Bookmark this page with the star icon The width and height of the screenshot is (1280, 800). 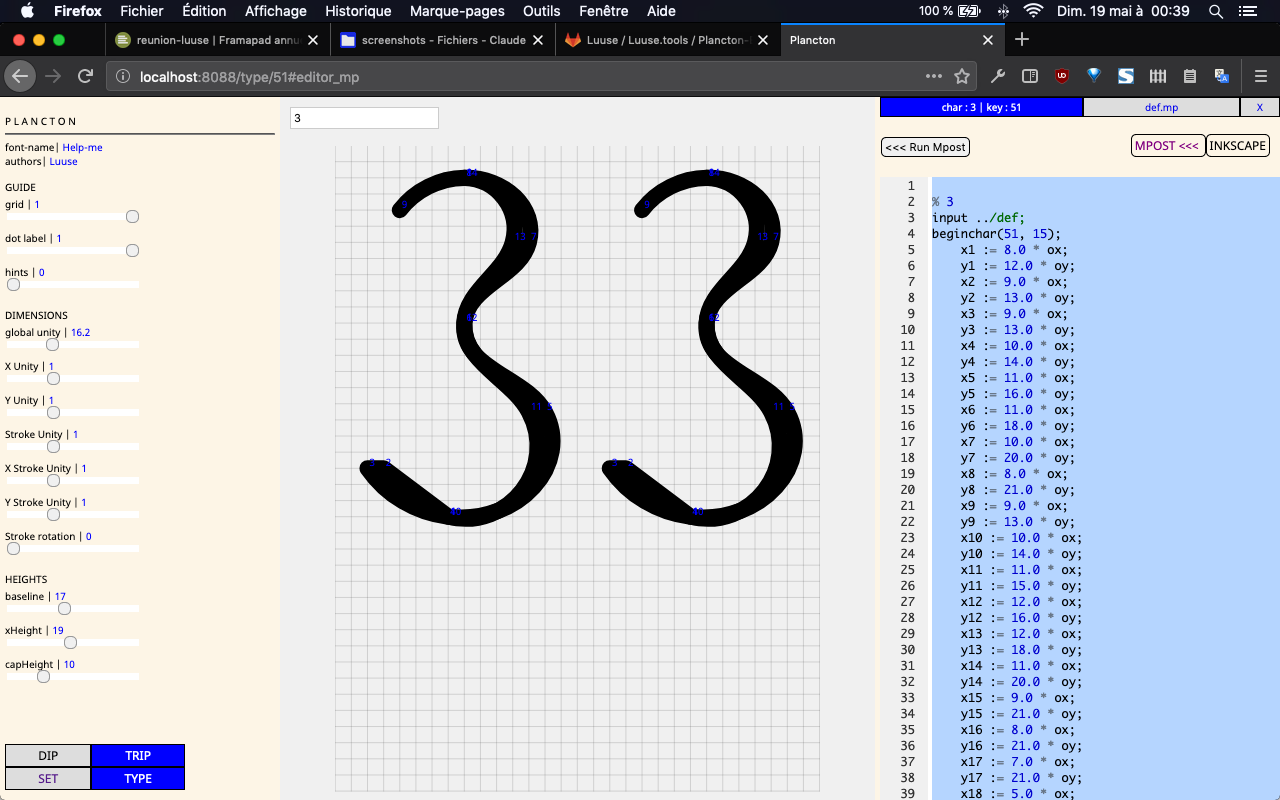pos(962,76)
